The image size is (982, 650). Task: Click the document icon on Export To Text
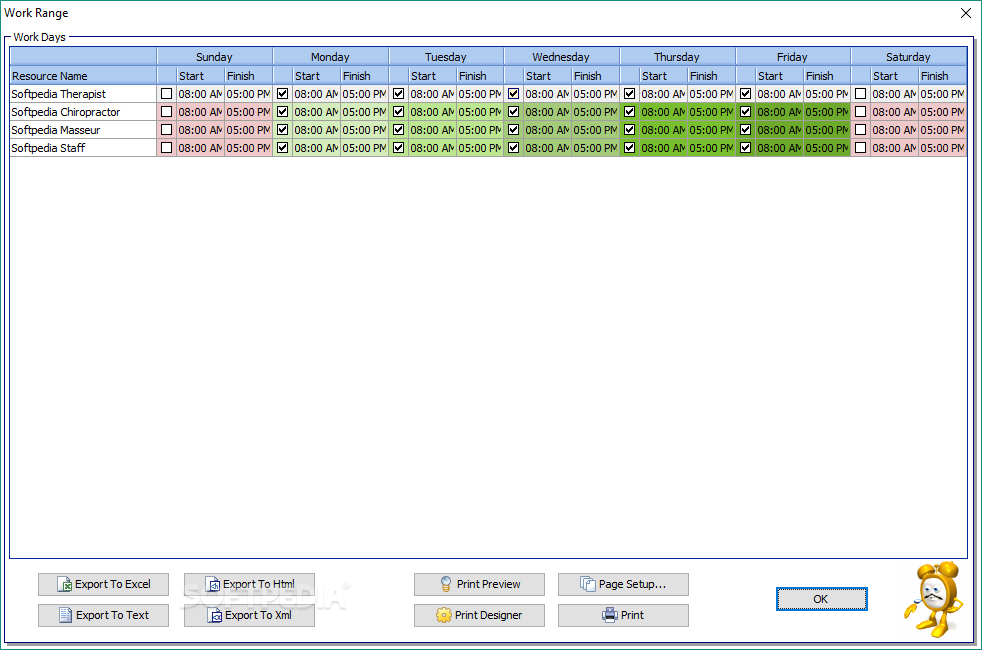[65, 615]
